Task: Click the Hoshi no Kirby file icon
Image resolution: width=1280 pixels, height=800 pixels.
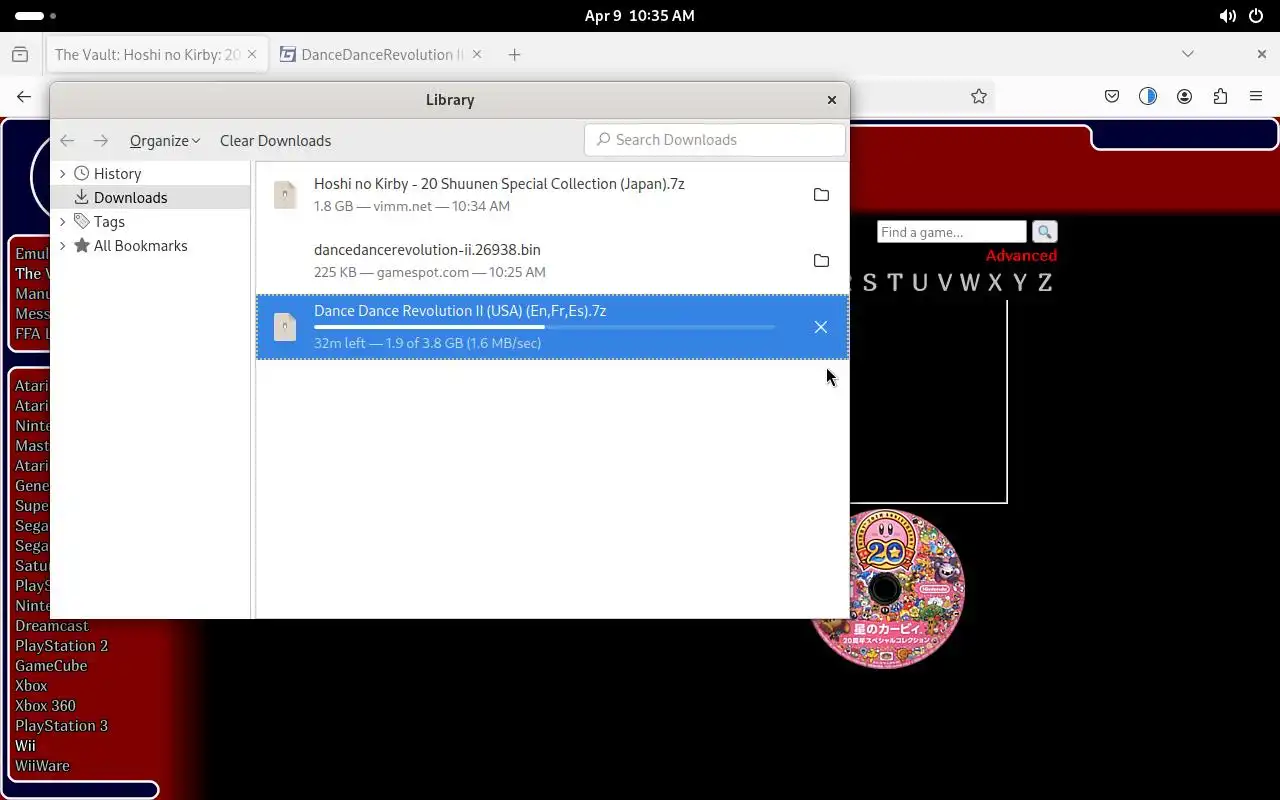Action: (285, 195)
